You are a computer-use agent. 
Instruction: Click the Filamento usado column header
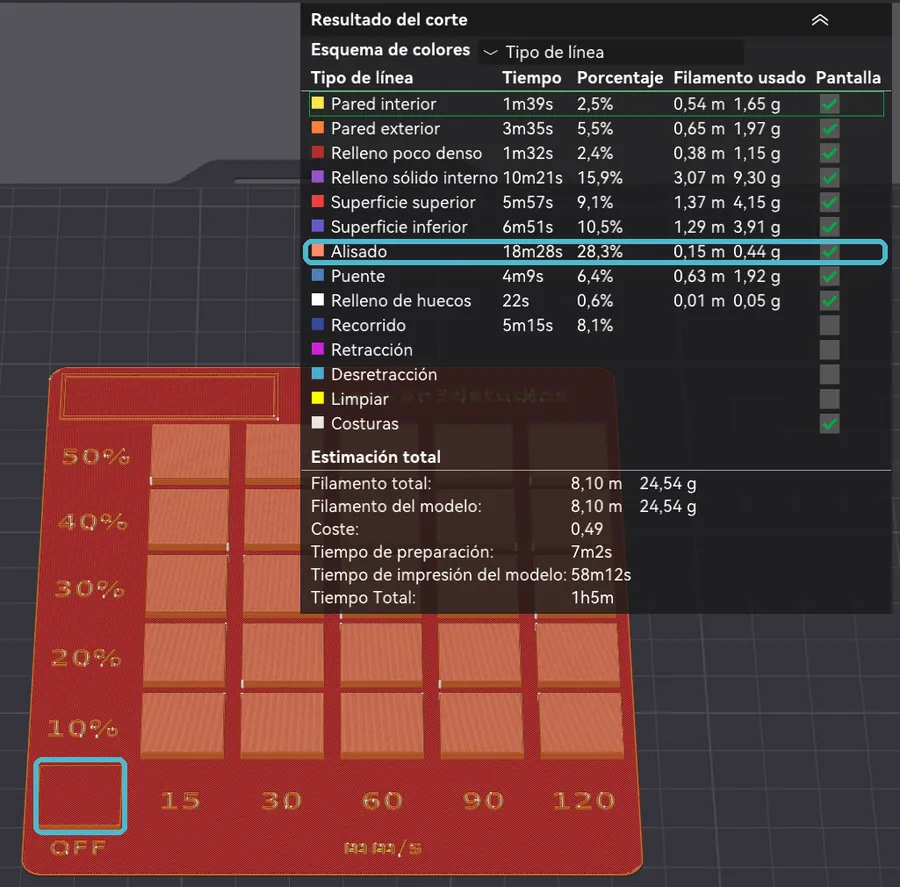point(739,78)
